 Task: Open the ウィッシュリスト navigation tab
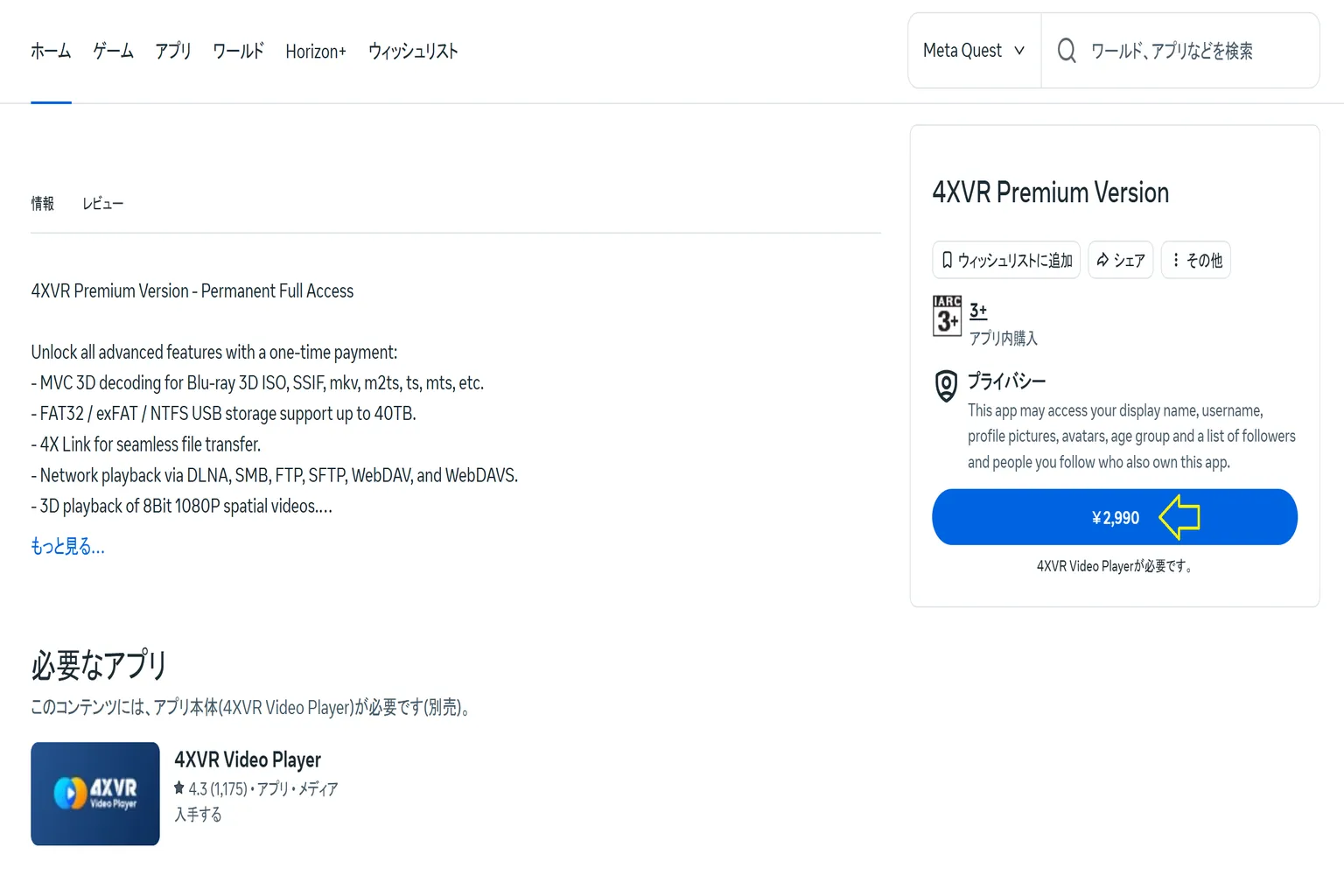coord(413,51)
